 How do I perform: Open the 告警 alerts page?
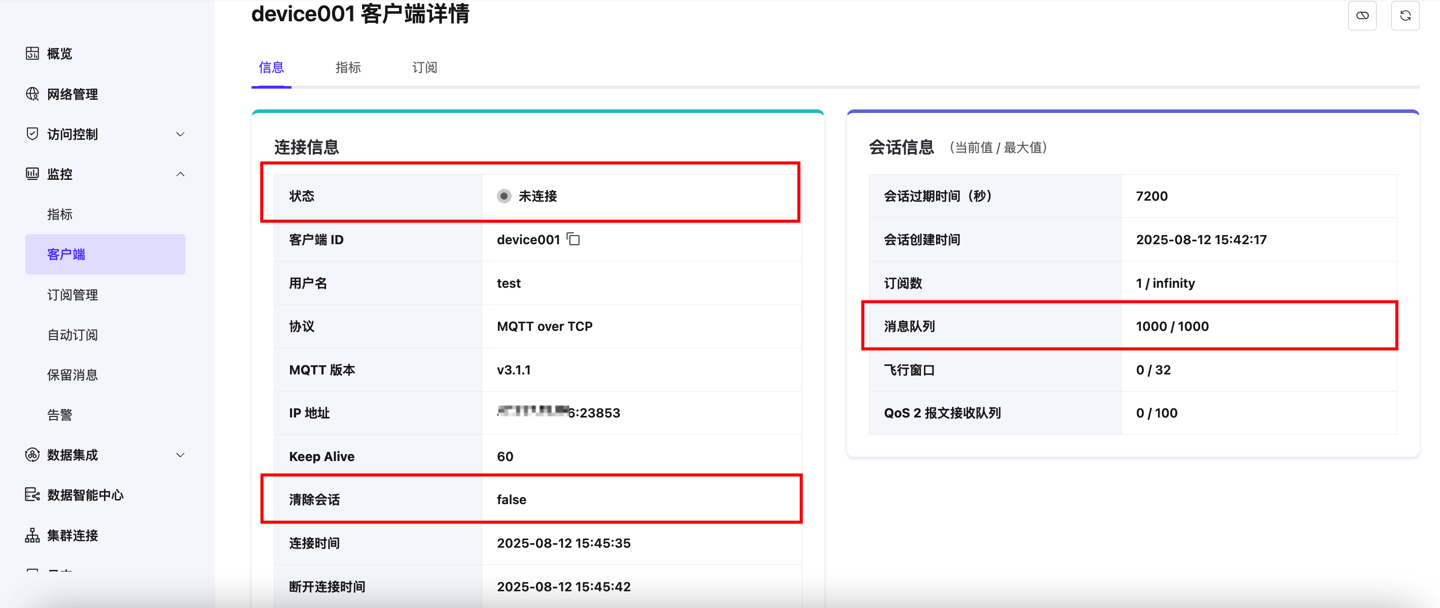pos(60,415)
